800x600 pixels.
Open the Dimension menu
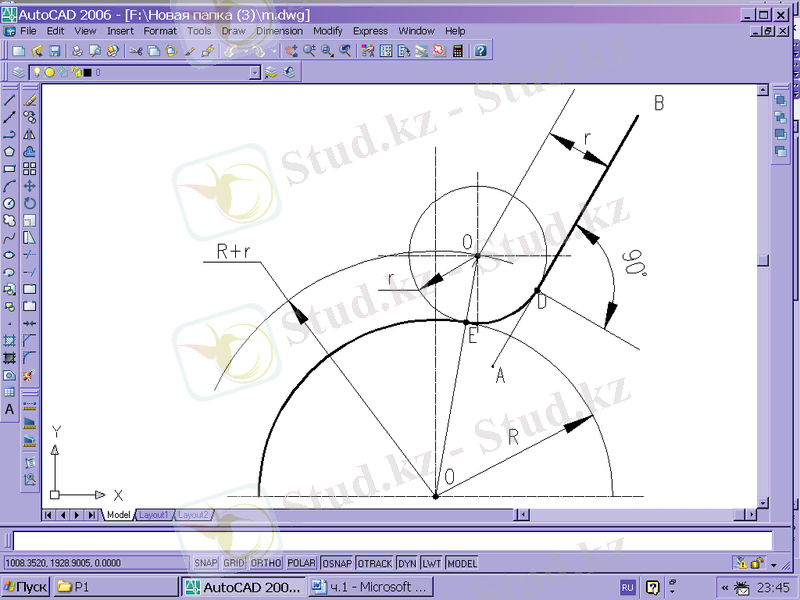tap(279, 31)
